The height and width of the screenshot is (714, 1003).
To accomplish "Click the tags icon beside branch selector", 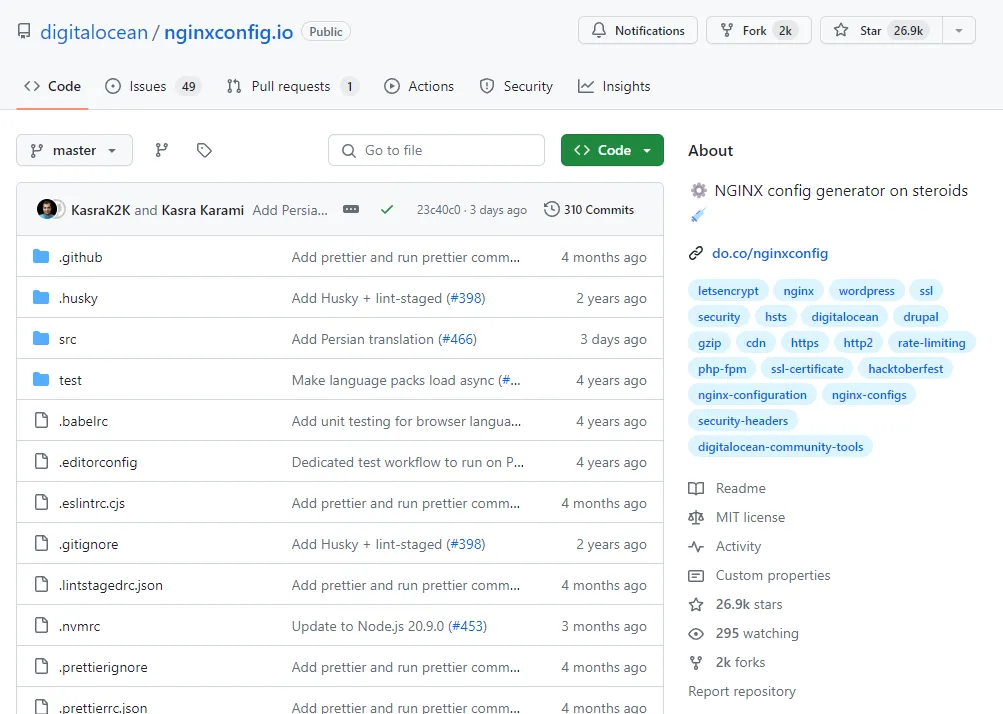I will coord(204,150).
